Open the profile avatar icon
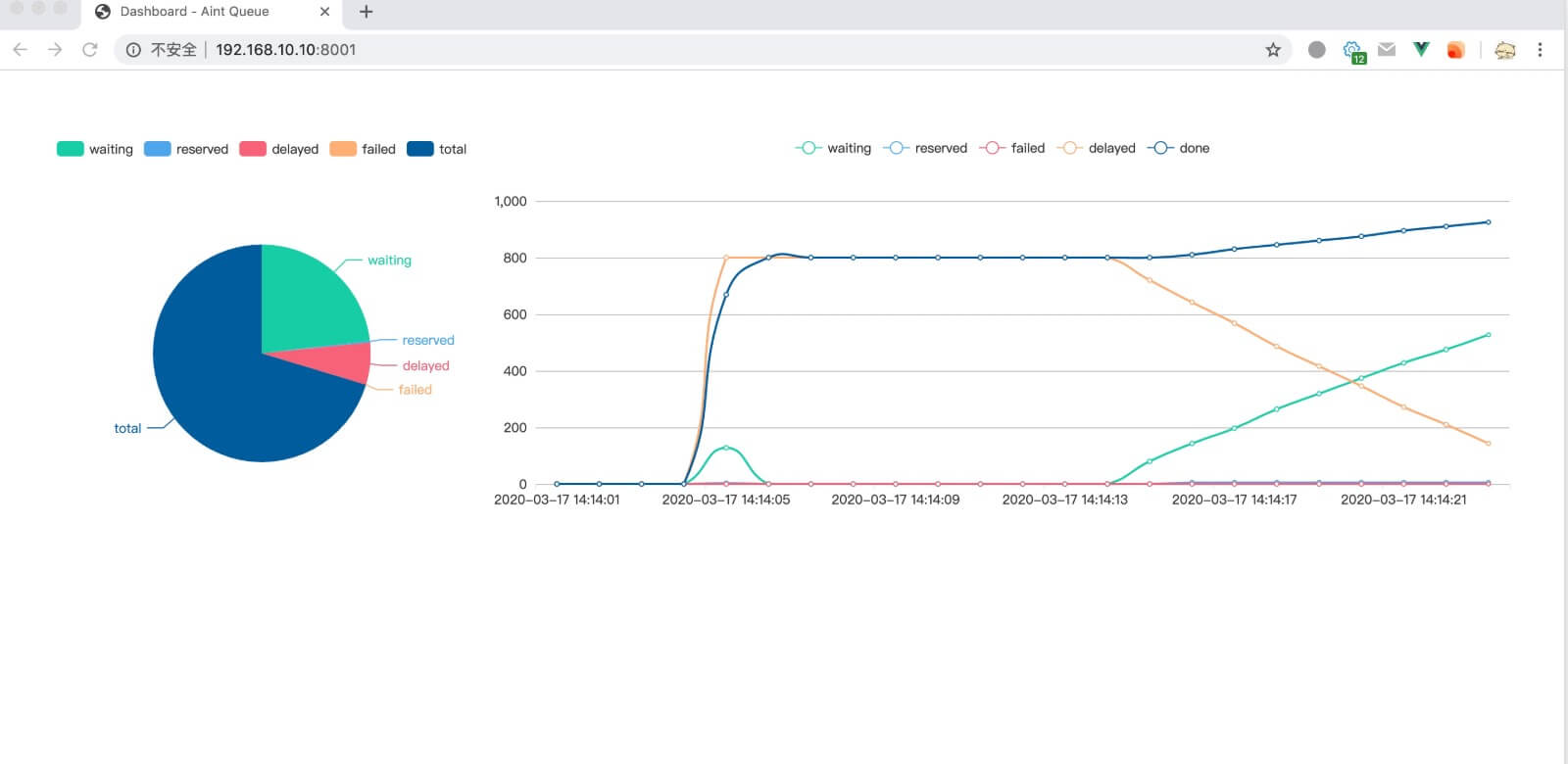Screen dimensions: 1568x764 click(1505, 50)
